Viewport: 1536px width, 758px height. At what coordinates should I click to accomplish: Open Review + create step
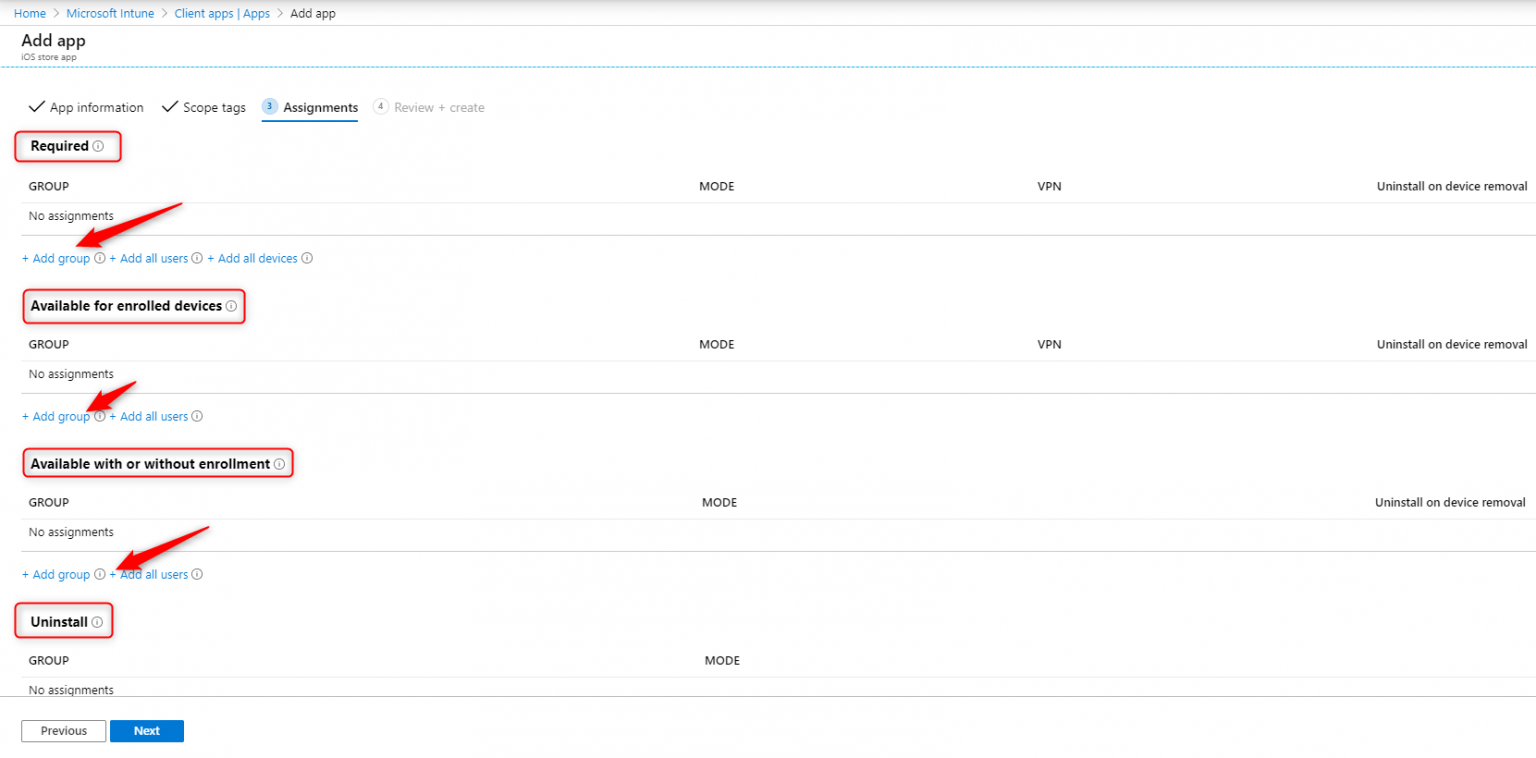tap(438, 107)
